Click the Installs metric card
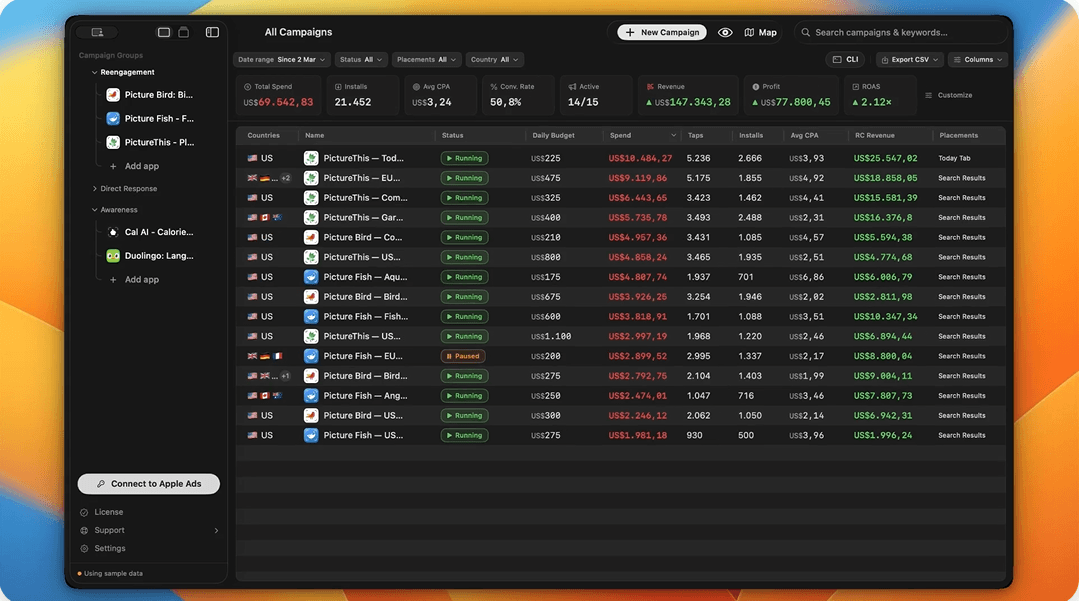 point(364,95)
